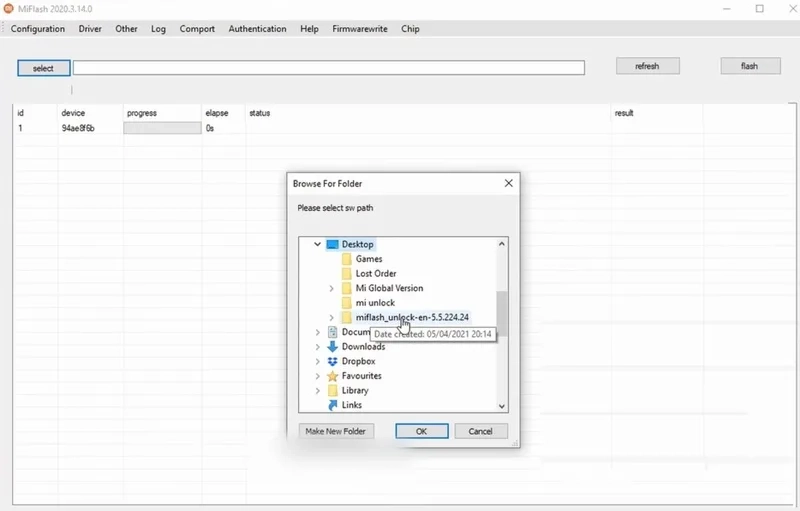This screenshot has width=800, height=511.
Task: Click the MiFlash app icon in title bar
Action: 8,9
